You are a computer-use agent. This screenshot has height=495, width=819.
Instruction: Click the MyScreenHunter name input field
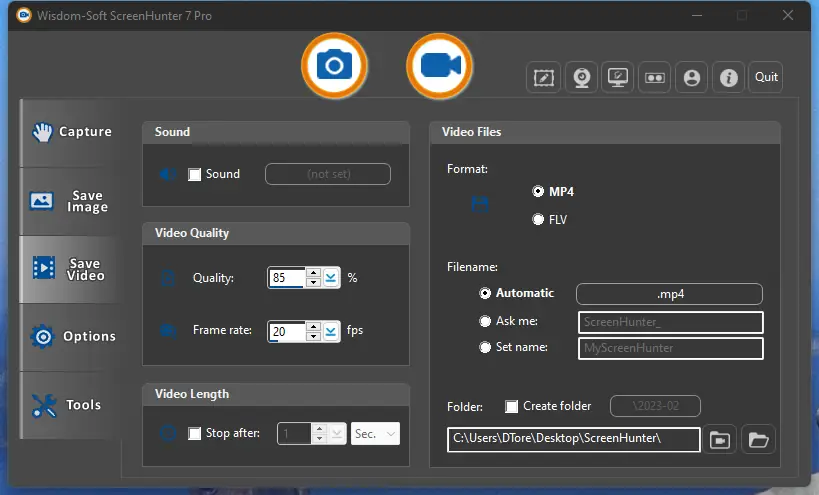(671, 348)
